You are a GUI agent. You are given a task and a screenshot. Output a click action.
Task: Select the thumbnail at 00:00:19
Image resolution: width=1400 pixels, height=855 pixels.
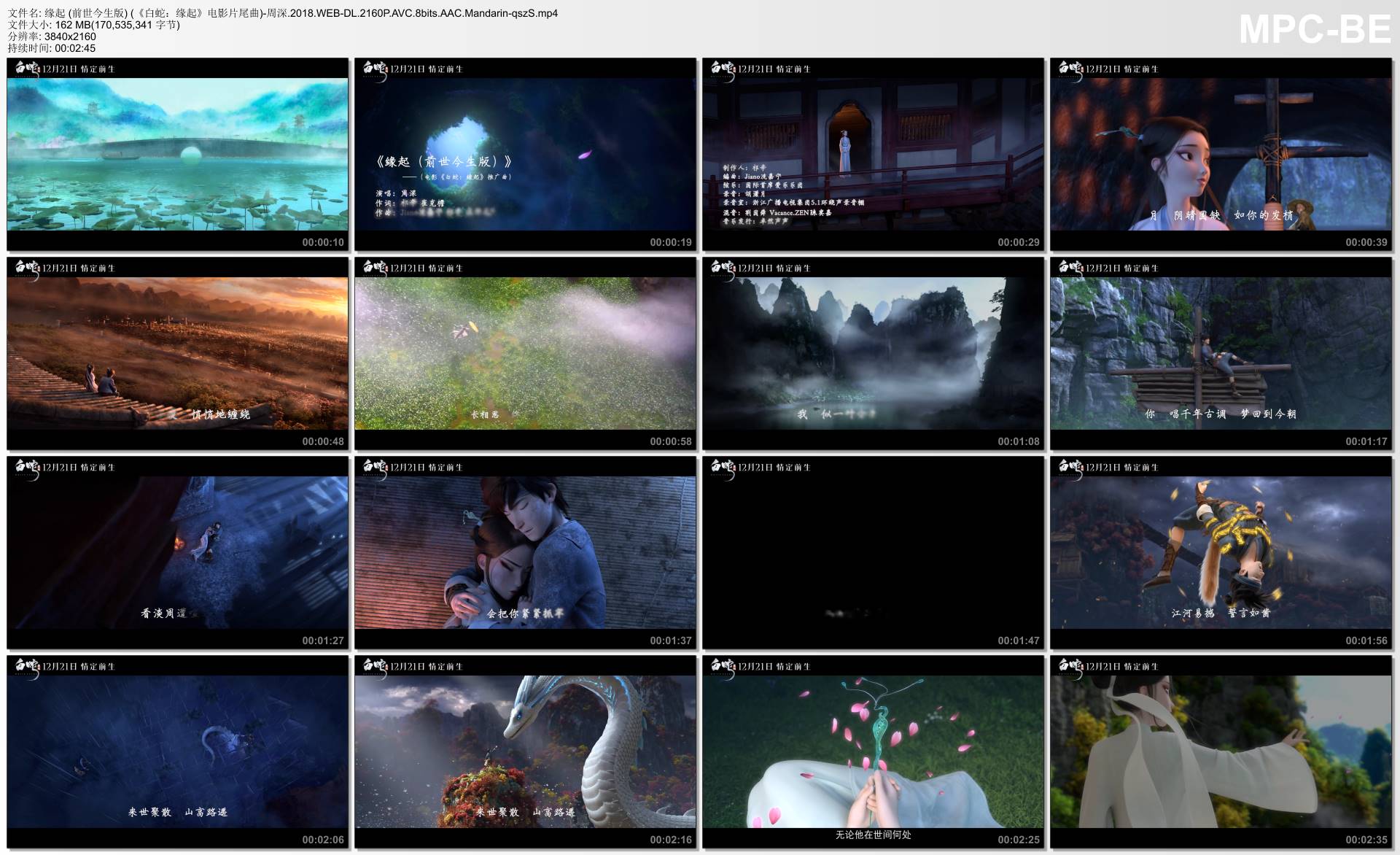525,154
